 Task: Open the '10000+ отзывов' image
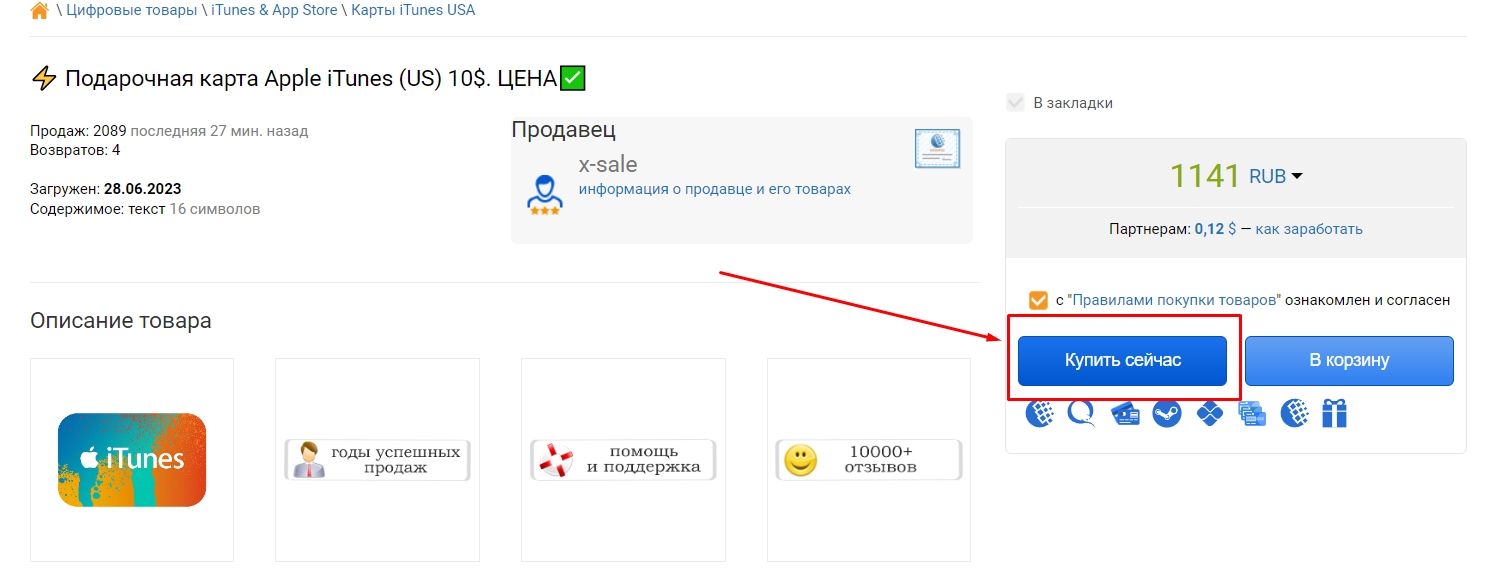click(869, 460)
